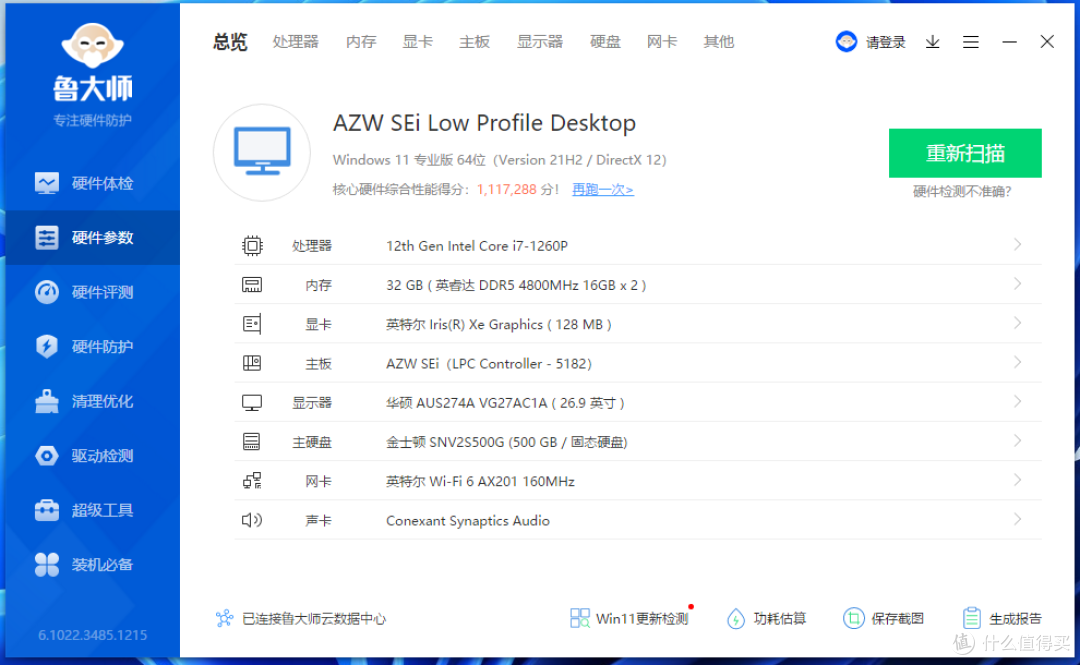The height and width of the screenshot is (665, 1080).
Task: Open 硬件防护 protection page
Action: point(92,347)
